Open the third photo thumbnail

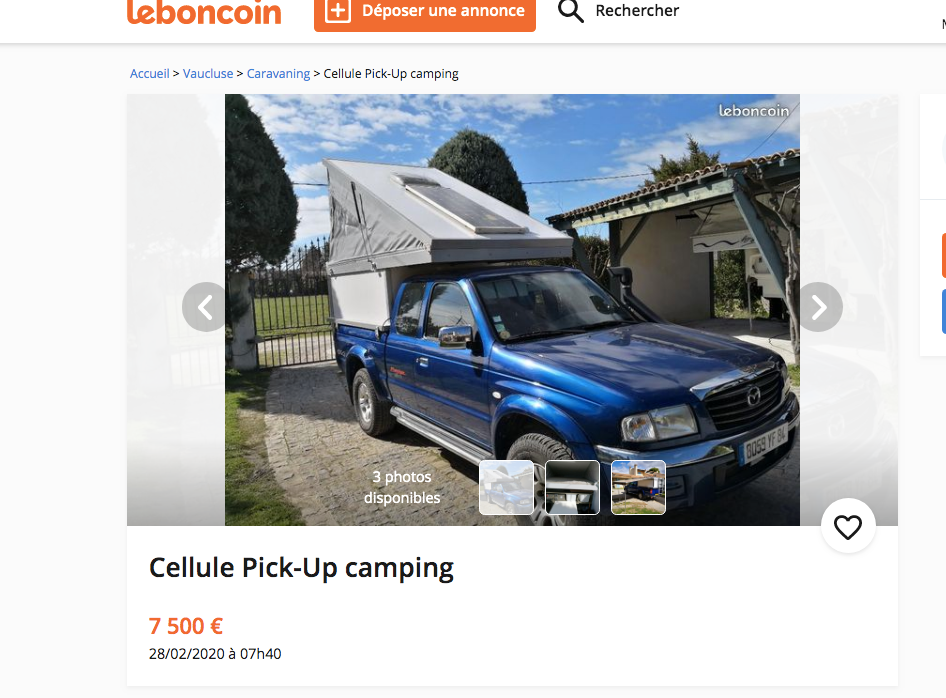[x=638, y=487]
